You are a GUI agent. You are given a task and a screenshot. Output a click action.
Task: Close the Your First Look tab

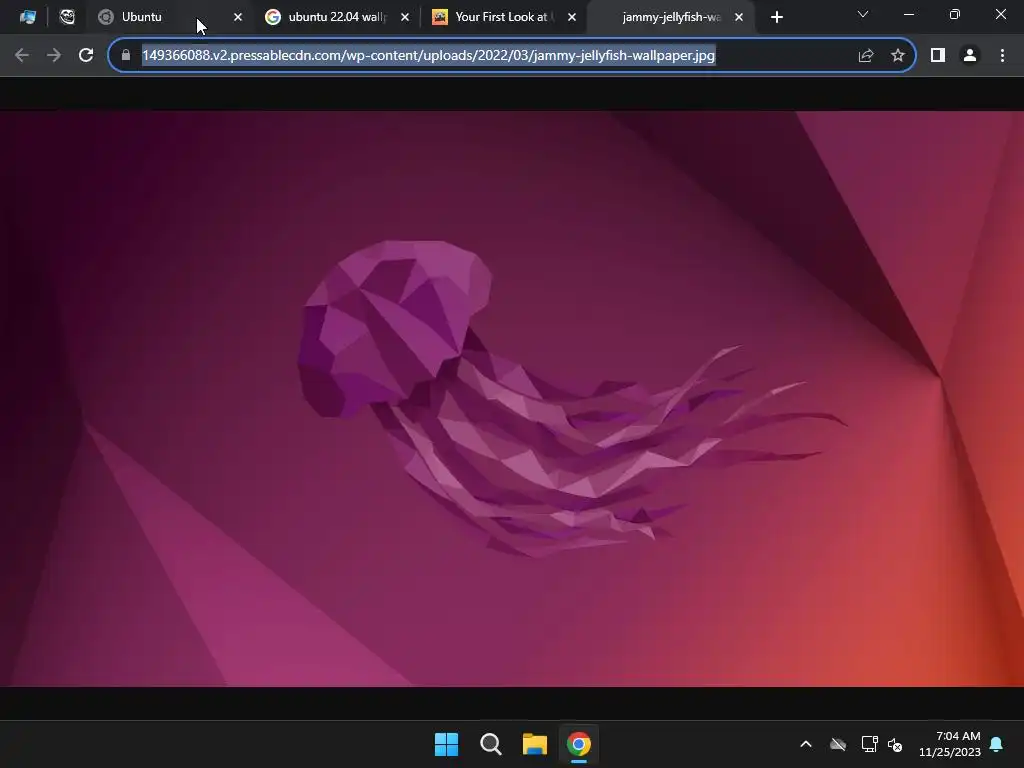coord(572,18)
